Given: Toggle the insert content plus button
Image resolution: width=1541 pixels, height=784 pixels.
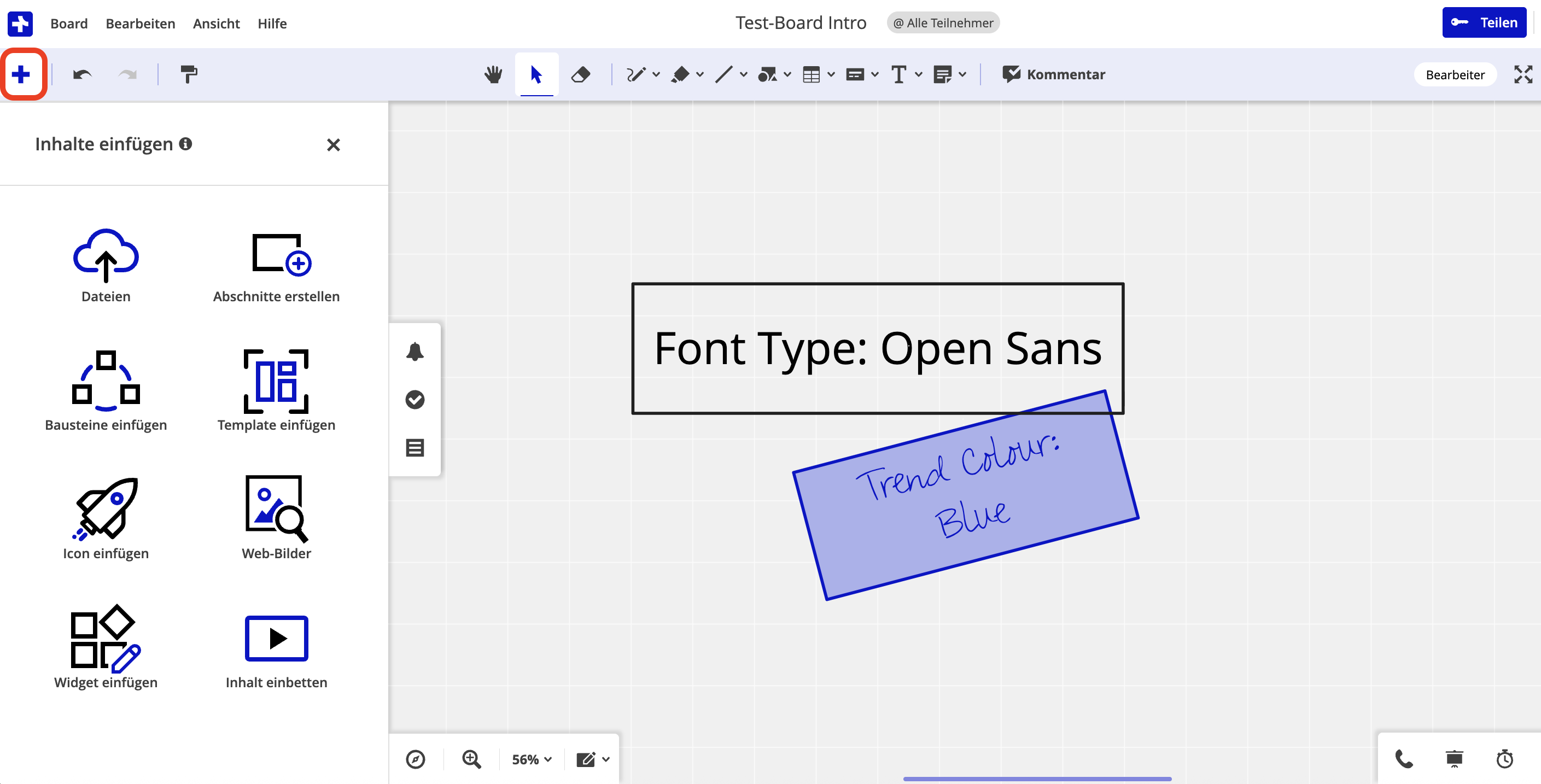Looking at the screenshot, I should 21,74.
